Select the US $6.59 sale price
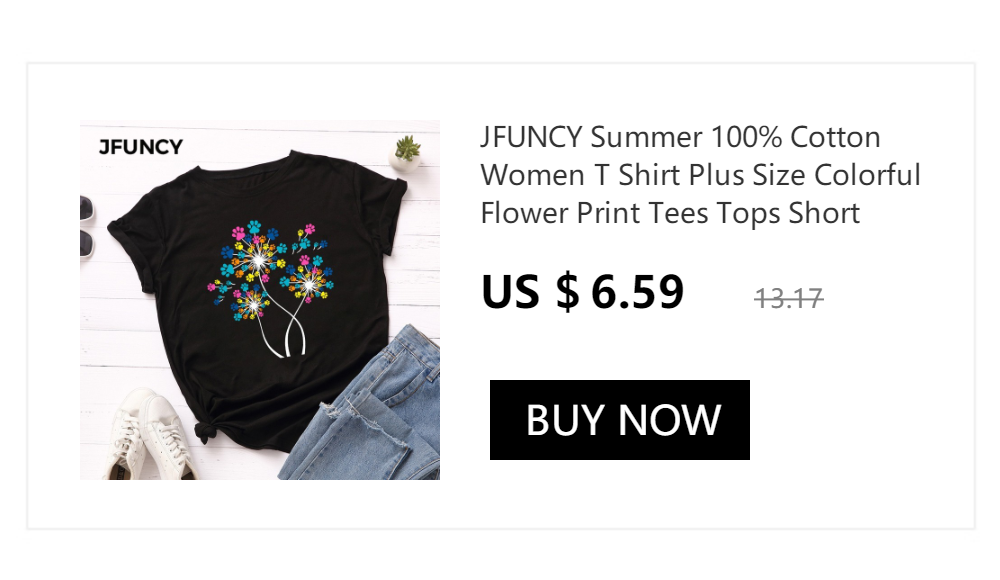1000x580 pixels. [582, 292]
